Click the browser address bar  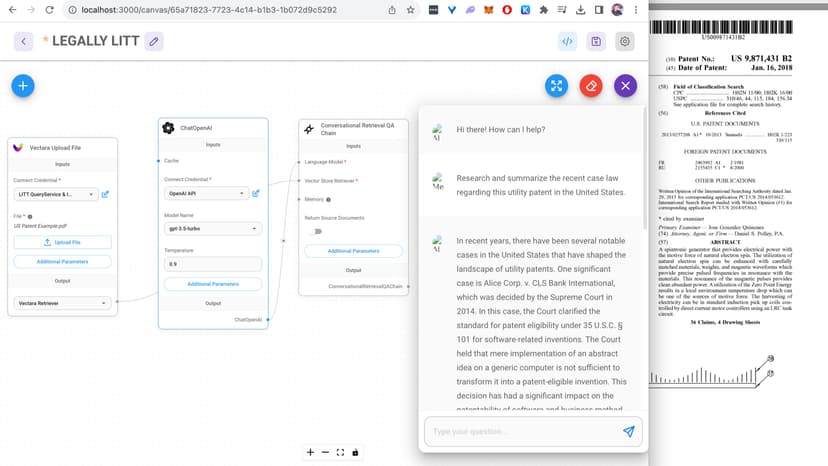click(227, 10)
